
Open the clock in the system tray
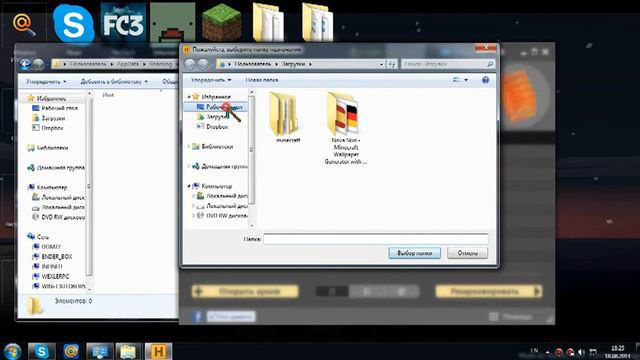coord(618,352)
